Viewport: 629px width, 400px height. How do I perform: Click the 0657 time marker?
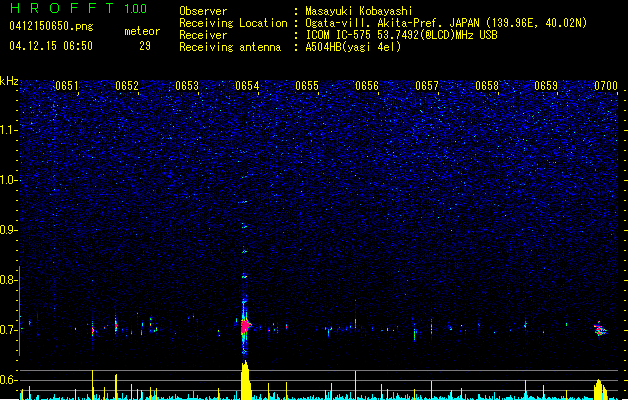[427, 86]
